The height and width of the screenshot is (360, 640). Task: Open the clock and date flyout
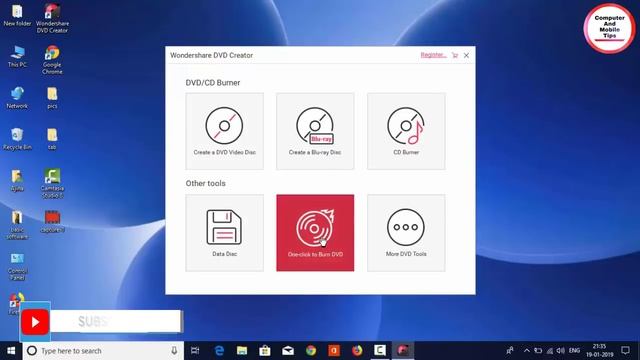pos(600,351)
